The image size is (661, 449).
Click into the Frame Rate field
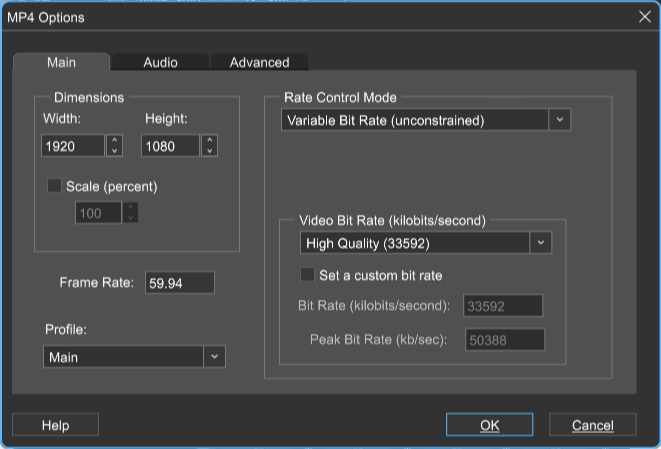[180, 283]
